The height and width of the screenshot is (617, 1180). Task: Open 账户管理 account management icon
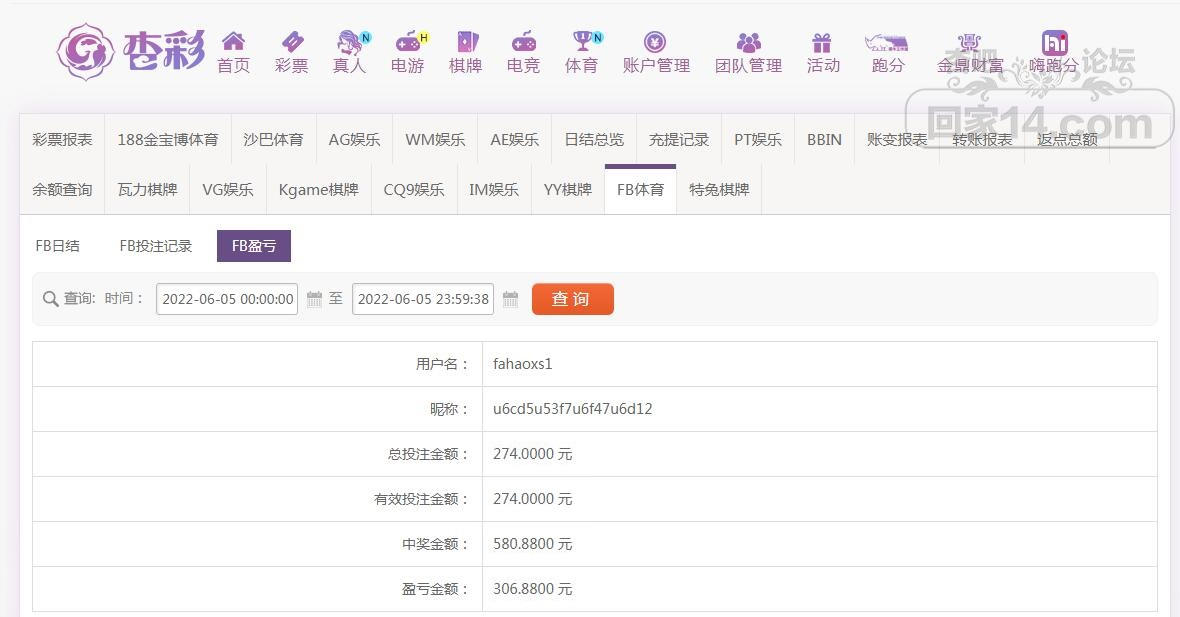click(656, 42)
